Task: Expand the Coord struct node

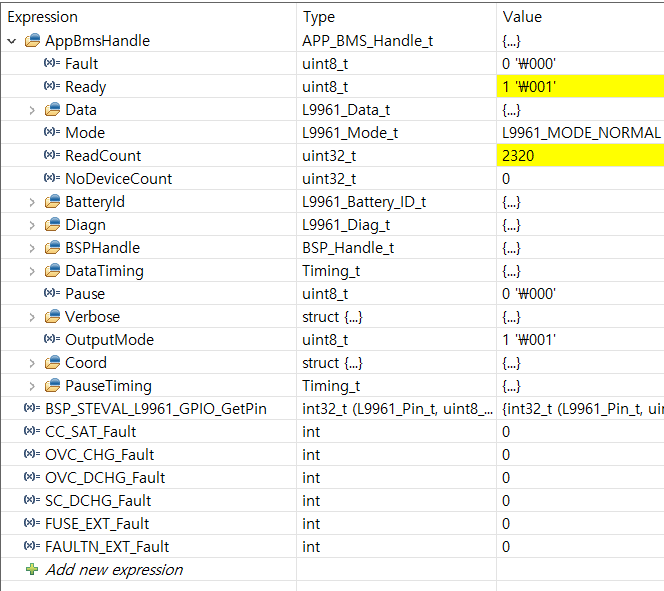Action: coord(32,363)
